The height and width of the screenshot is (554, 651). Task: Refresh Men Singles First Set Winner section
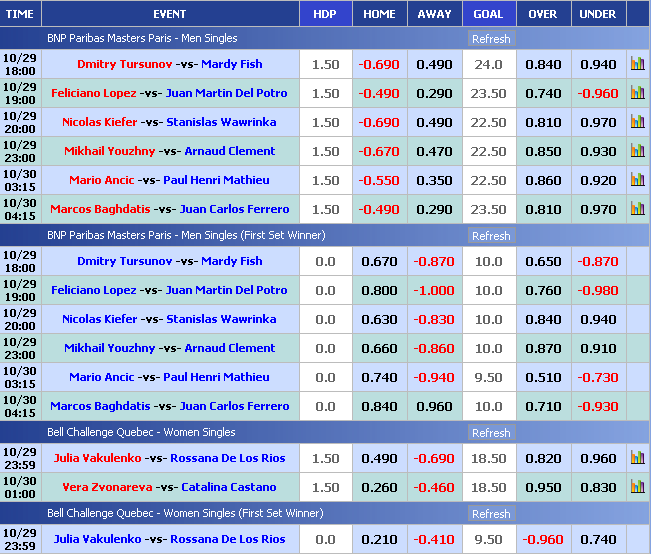(x=490, y=236)
